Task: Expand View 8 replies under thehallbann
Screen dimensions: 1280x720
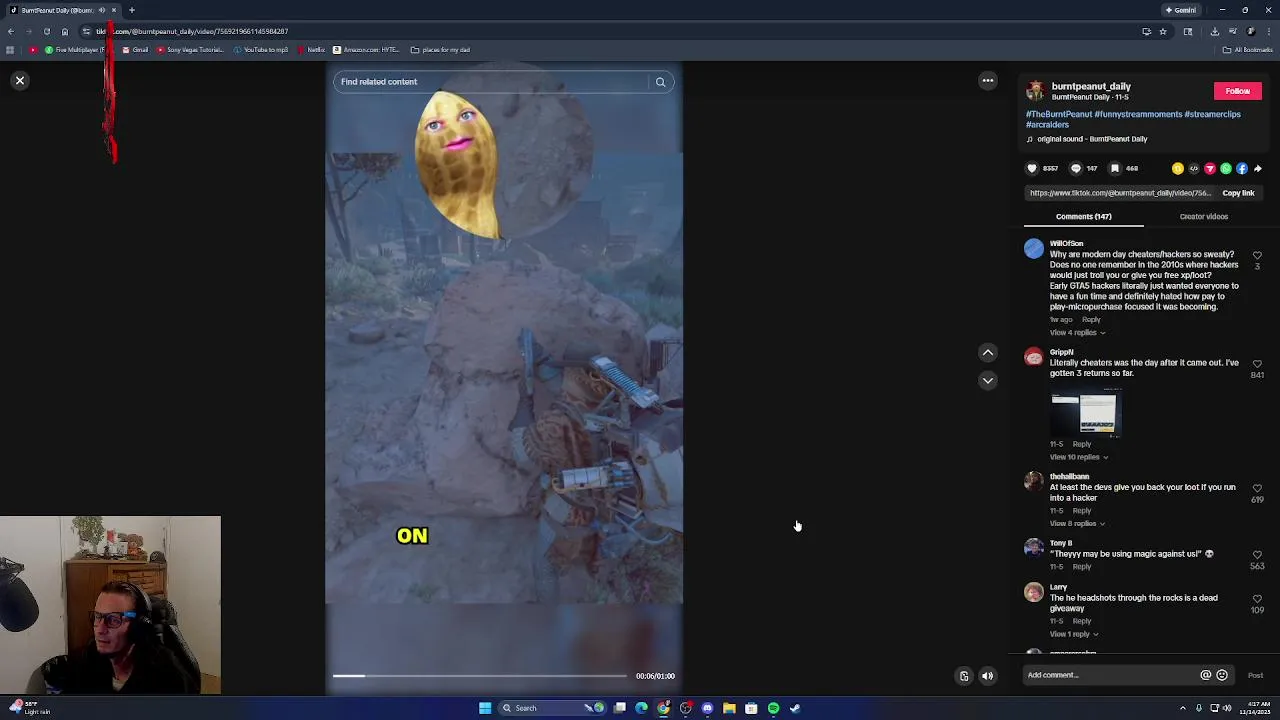Action: coord(1077,523)
